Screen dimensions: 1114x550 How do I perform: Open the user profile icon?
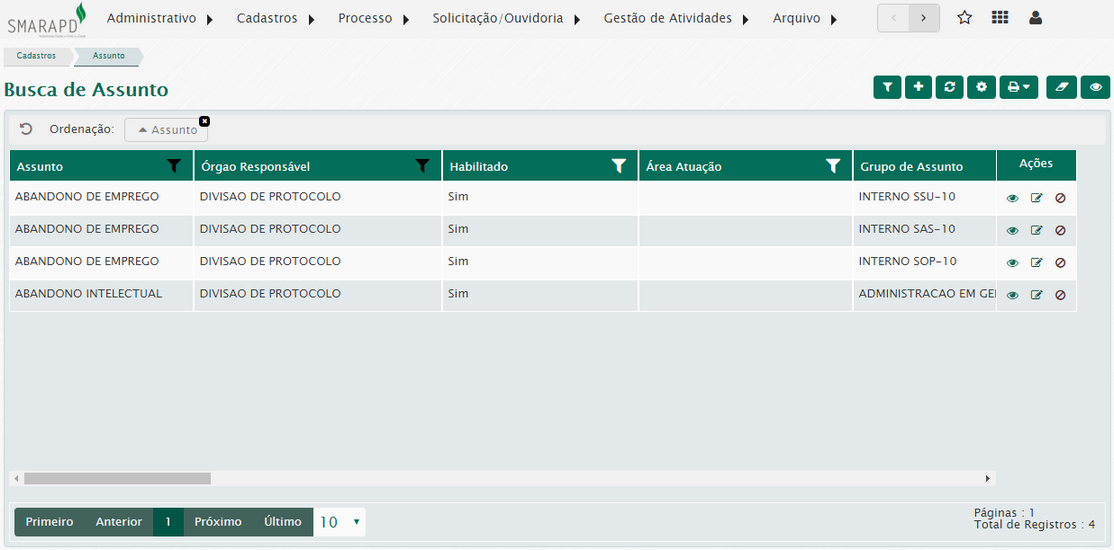click(1035, 18)
